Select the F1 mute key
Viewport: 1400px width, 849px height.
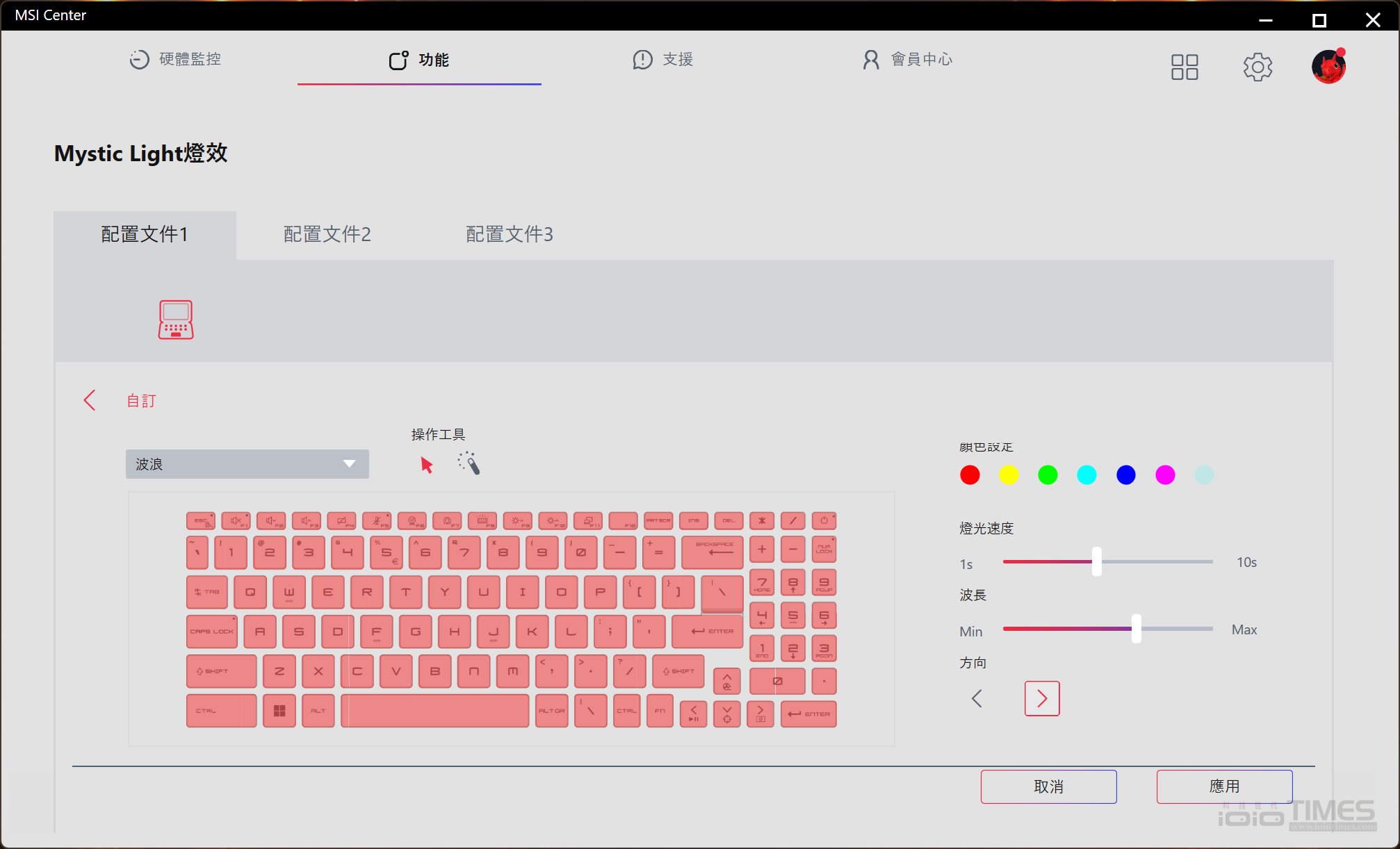click(236, 521)
